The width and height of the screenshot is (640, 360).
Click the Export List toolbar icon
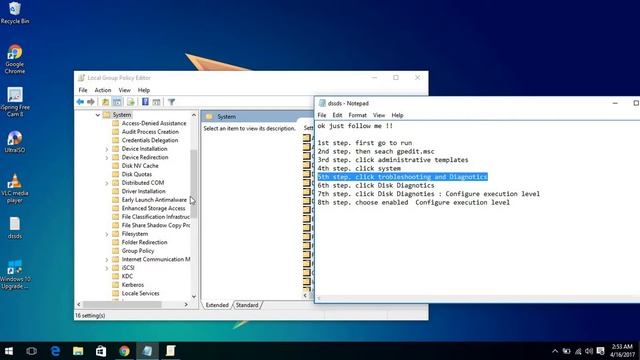pos(131,102)
